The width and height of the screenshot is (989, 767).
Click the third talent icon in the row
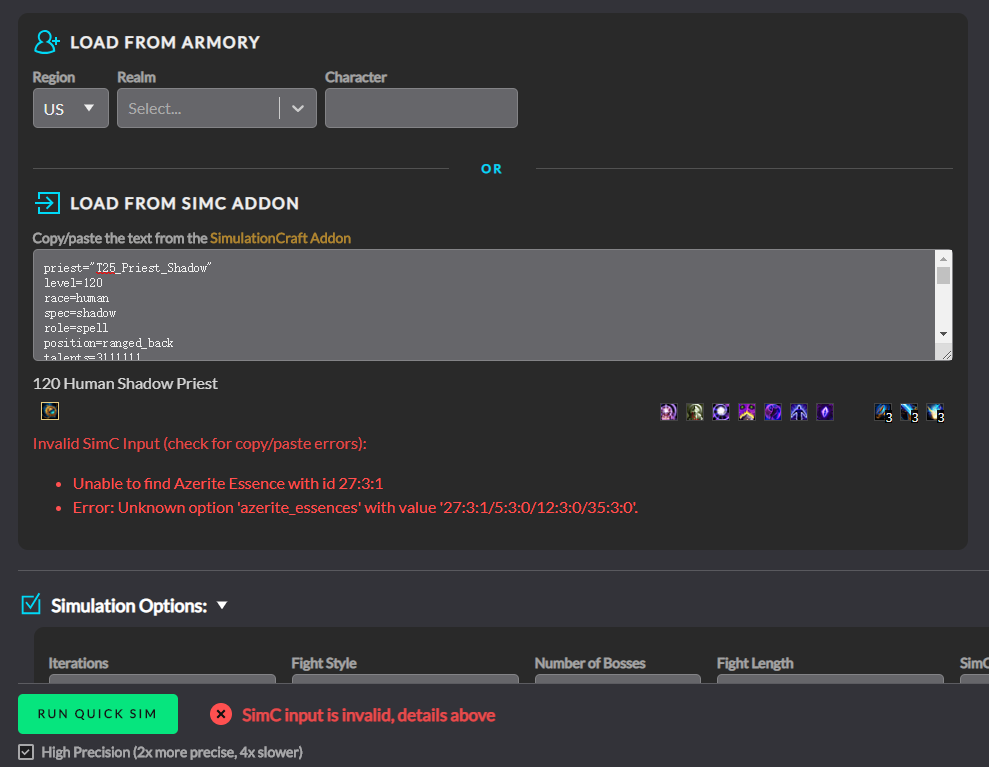coord(721,412)
